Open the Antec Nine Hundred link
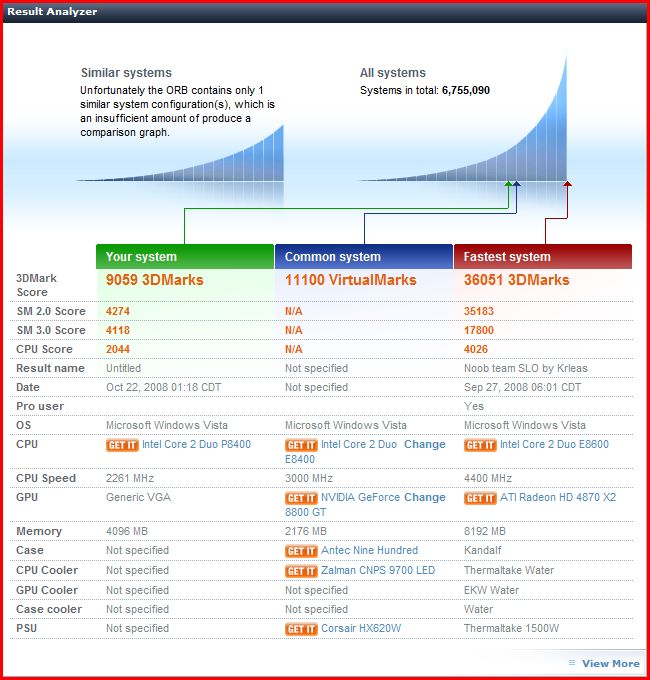The height and width of the screenshot is (680, 650). pos(369,550)
